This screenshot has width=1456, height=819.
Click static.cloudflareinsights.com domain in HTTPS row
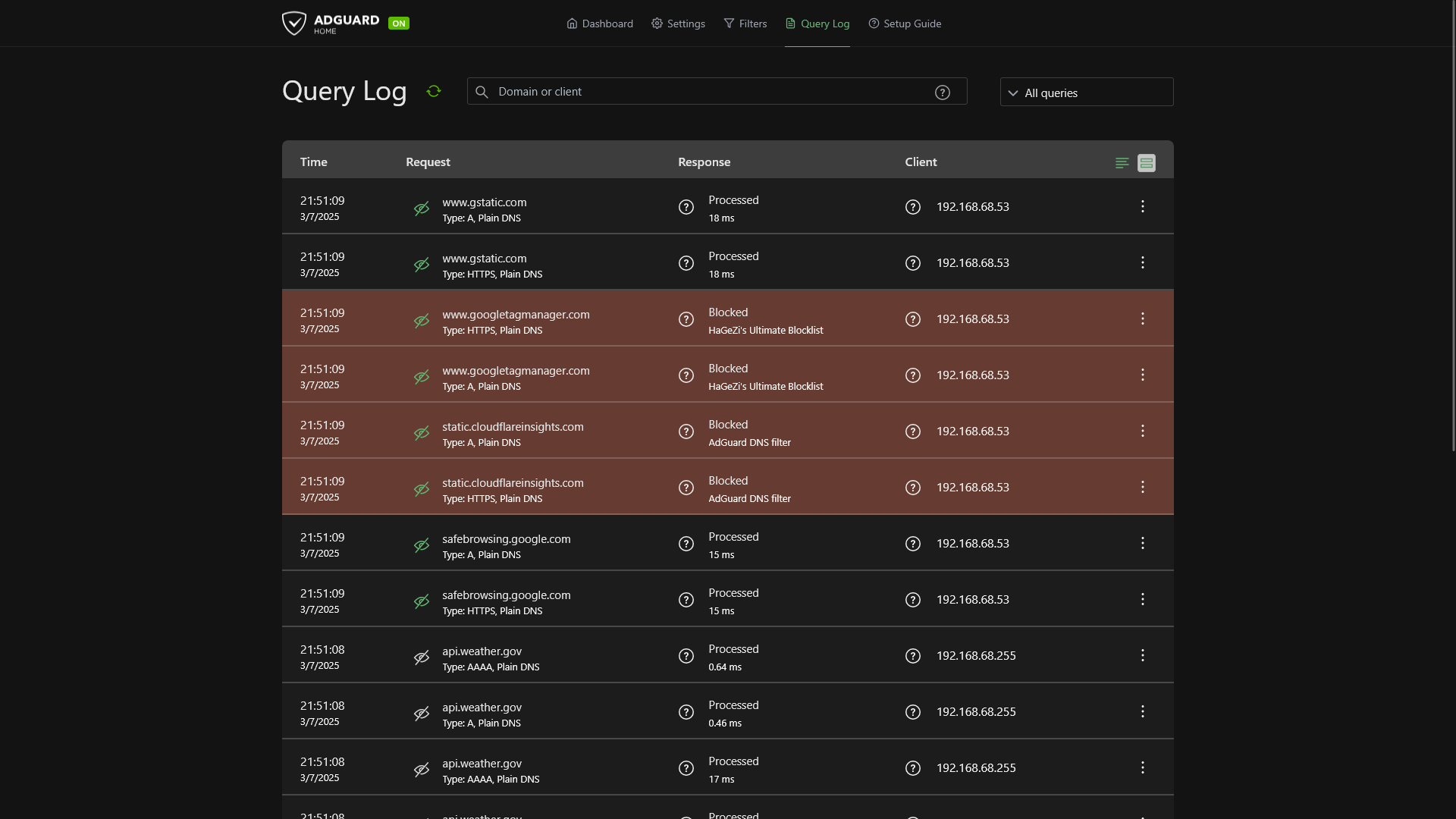coord(513,483)
